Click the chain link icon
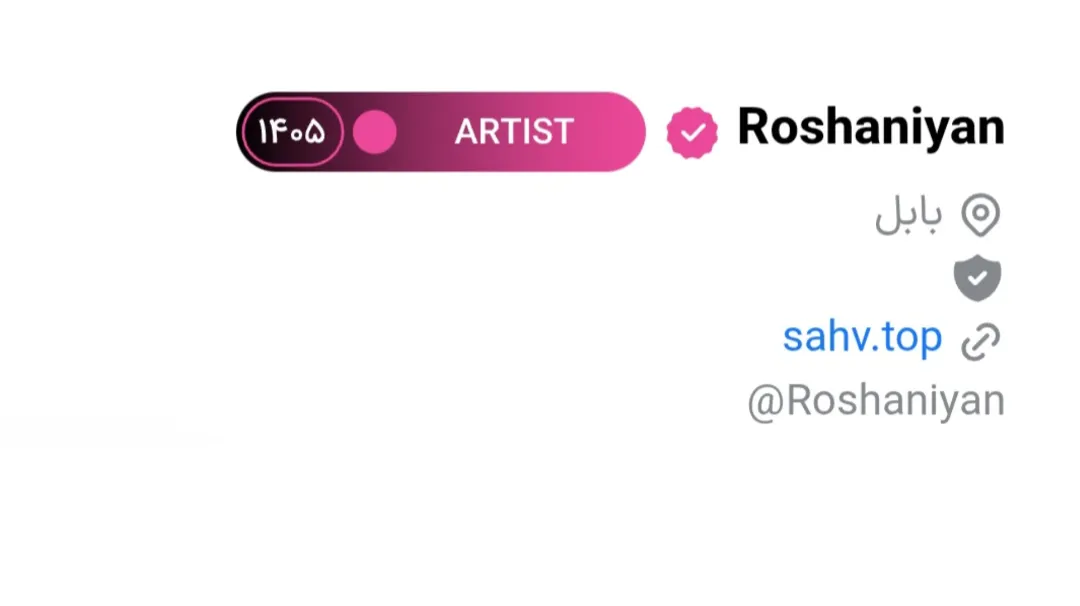This screenshot has height=606, width=1080. pos(981,341)
